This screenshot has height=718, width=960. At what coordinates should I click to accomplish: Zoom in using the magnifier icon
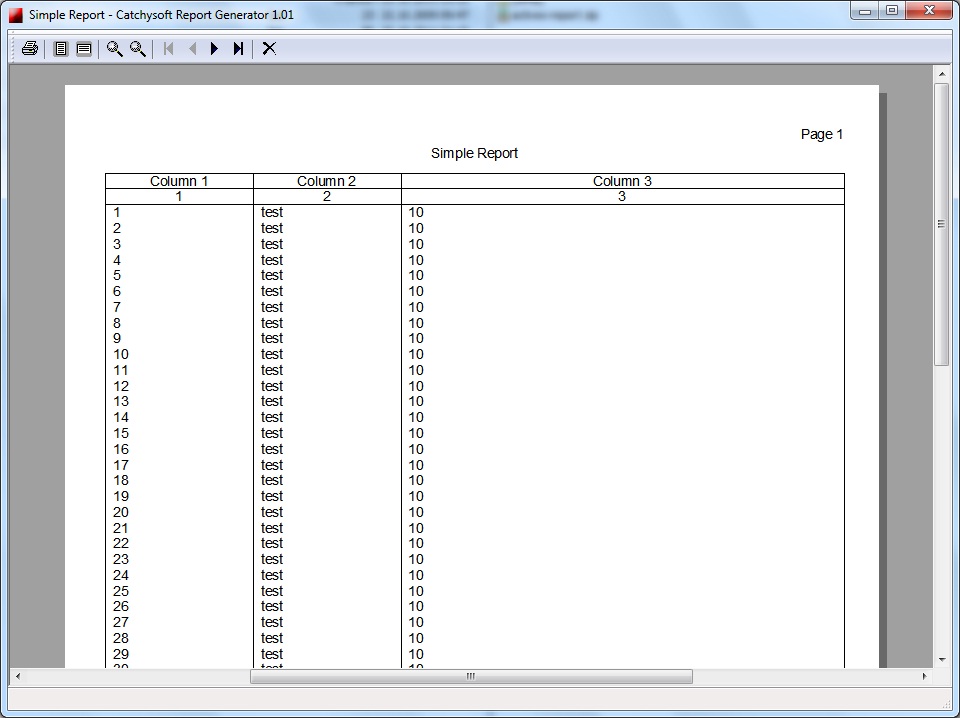[114, 48]
